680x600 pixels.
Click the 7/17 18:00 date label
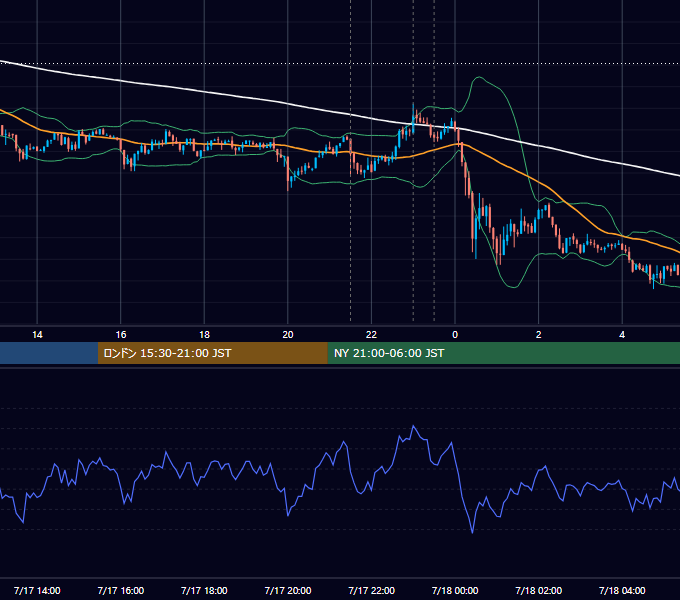pos(204,590)
